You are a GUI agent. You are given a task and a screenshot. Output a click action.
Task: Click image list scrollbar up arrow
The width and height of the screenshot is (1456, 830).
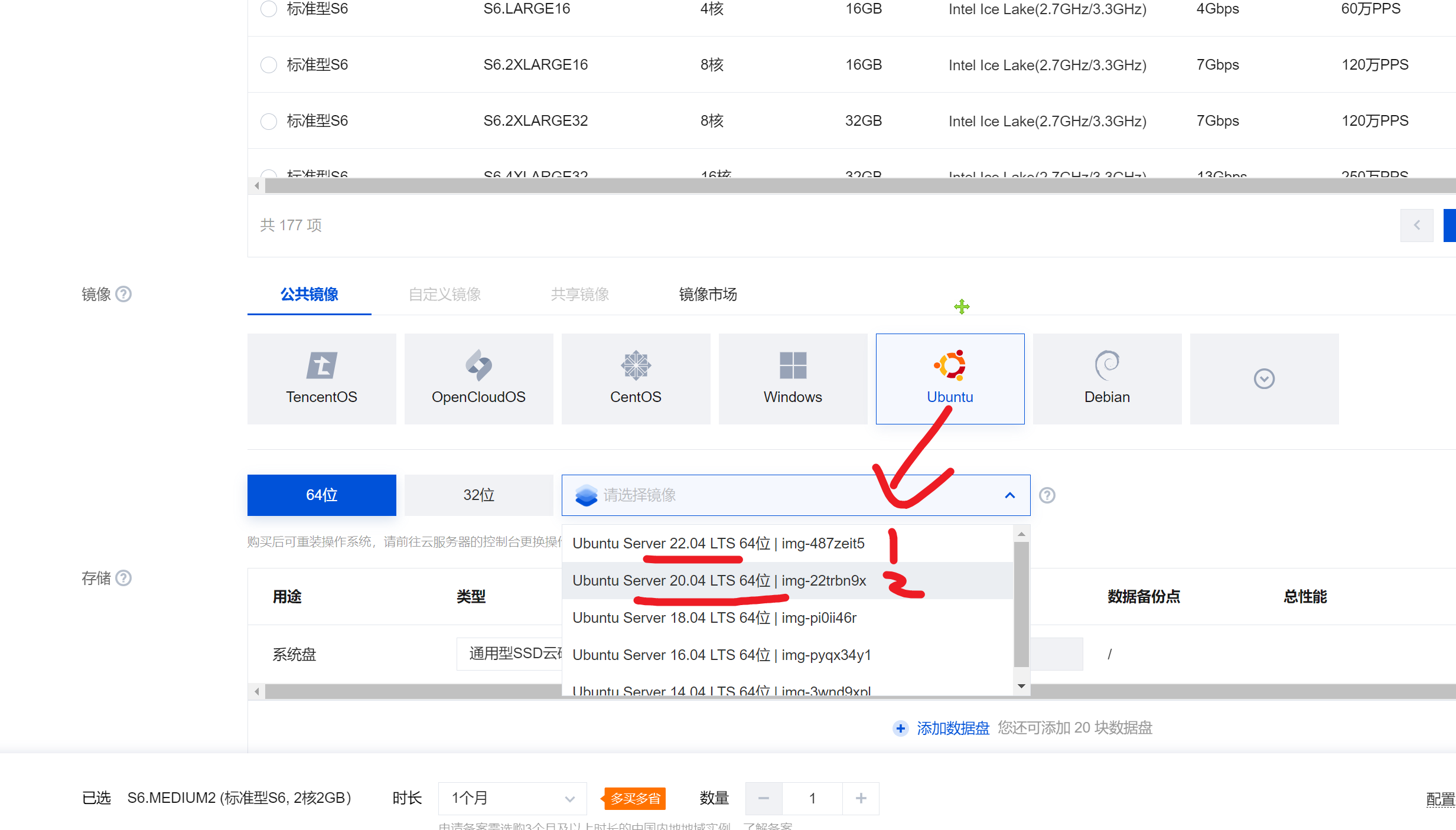point(1021,534)
